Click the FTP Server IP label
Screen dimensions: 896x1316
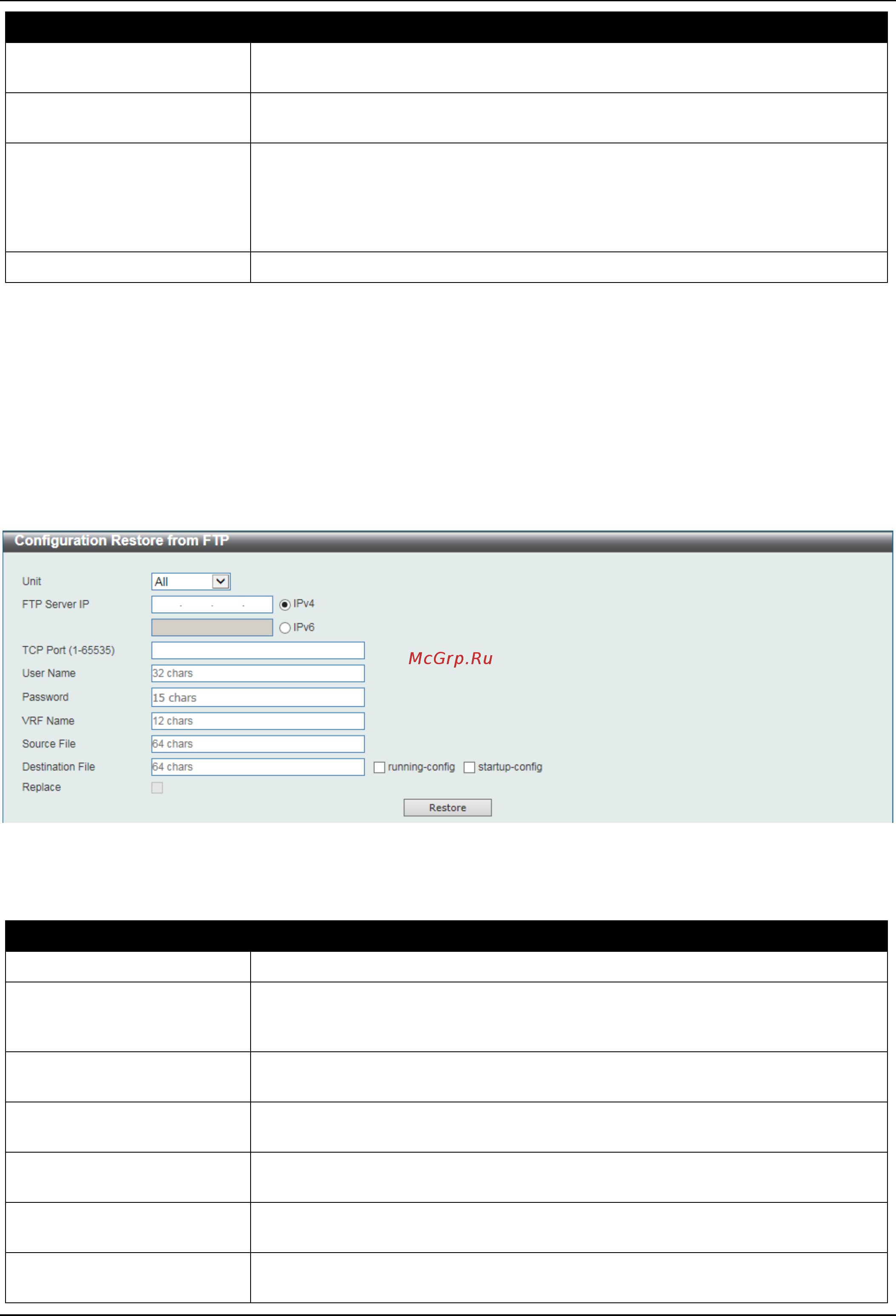click(x=55, y=604)
